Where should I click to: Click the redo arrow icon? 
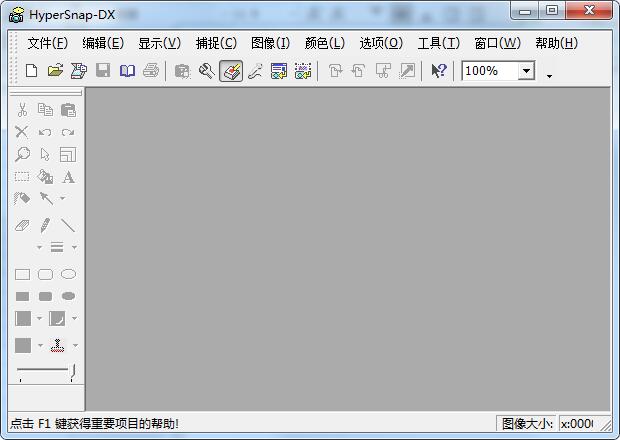(x=68, y=132)
